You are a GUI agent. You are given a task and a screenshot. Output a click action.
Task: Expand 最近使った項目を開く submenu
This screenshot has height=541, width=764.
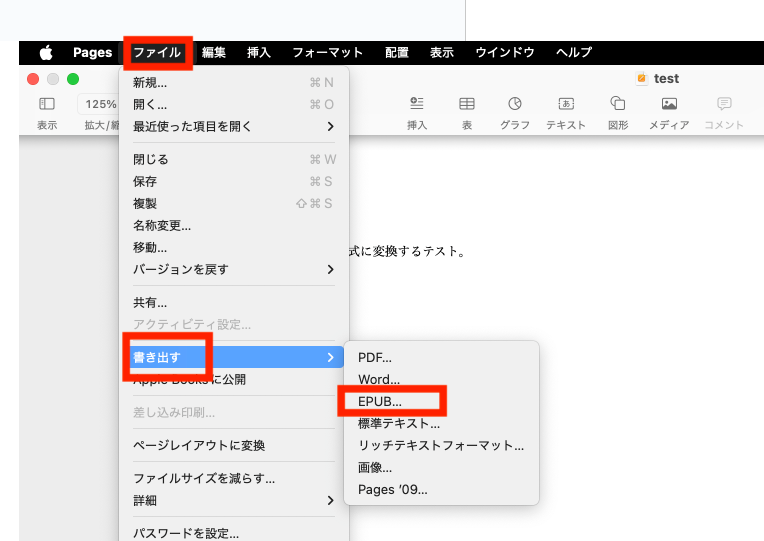234,127
